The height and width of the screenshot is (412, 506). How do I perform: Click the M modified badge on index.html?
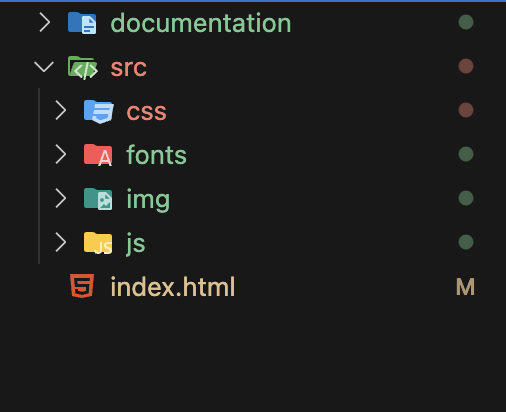point(465,287)
